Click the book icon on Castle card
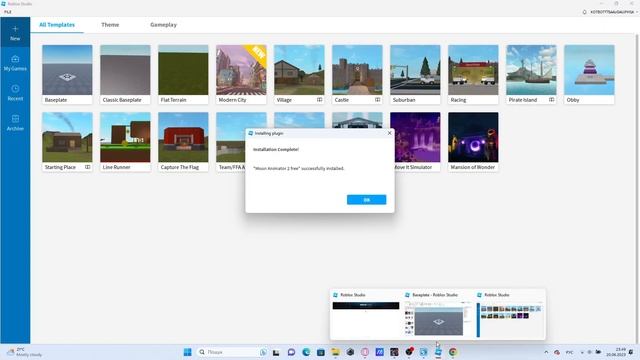Viewport: 640px width, 360px height. point(378,100)
